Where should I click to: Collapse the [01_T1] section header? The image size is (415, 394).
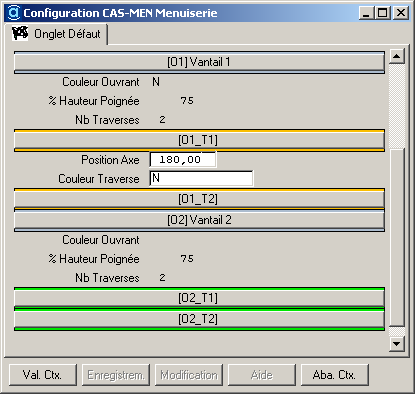click(x=199, y=140)
